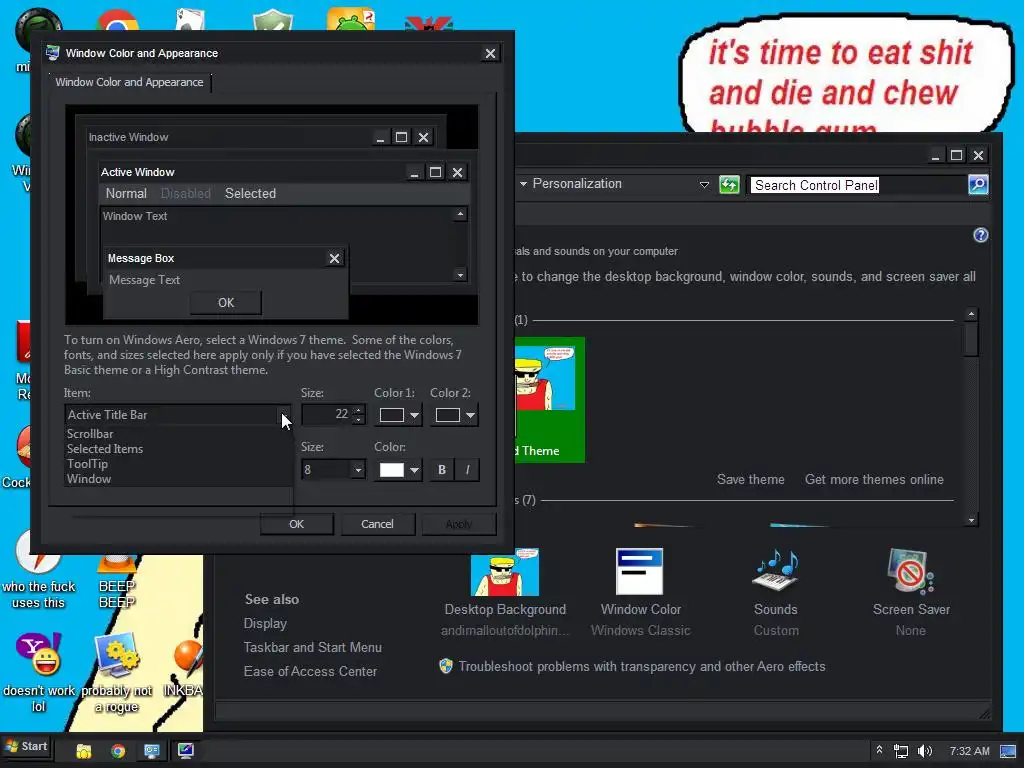Screen dimensions: 1024x768
Task: Open the address bar history dropdown
Action: pyautogui.click(x=704, y=185)
